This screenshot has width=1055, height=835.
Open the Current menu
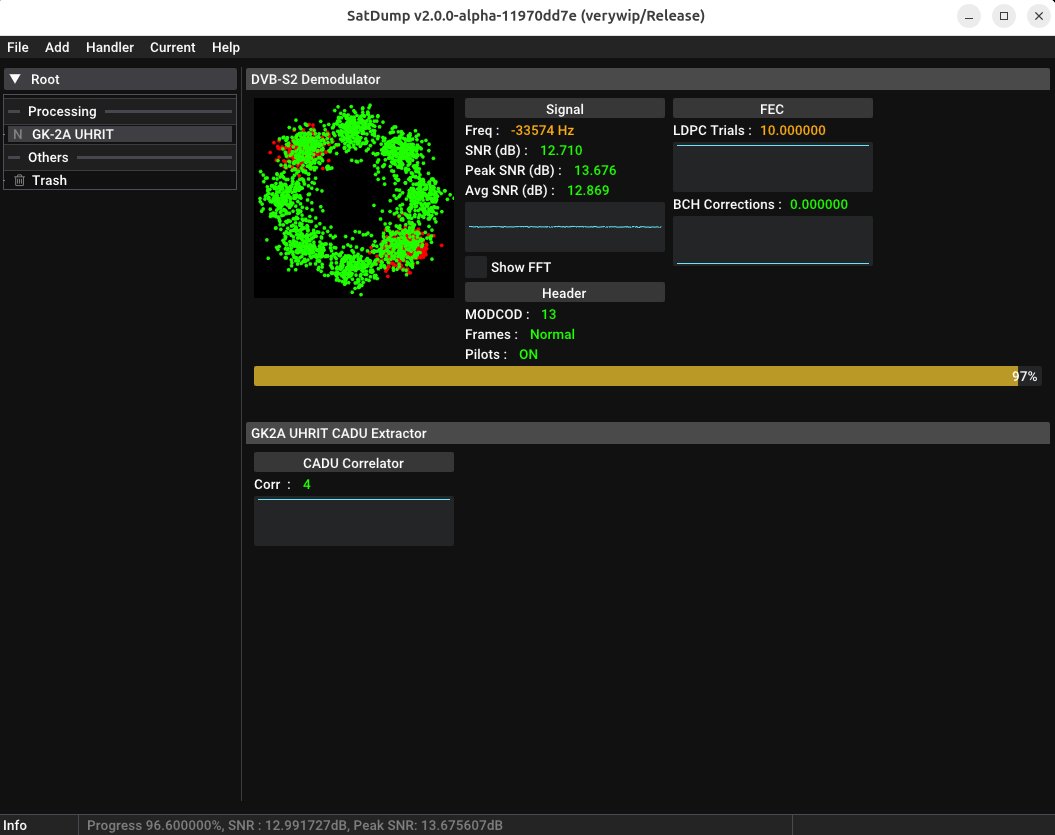[x=172, y=47]
